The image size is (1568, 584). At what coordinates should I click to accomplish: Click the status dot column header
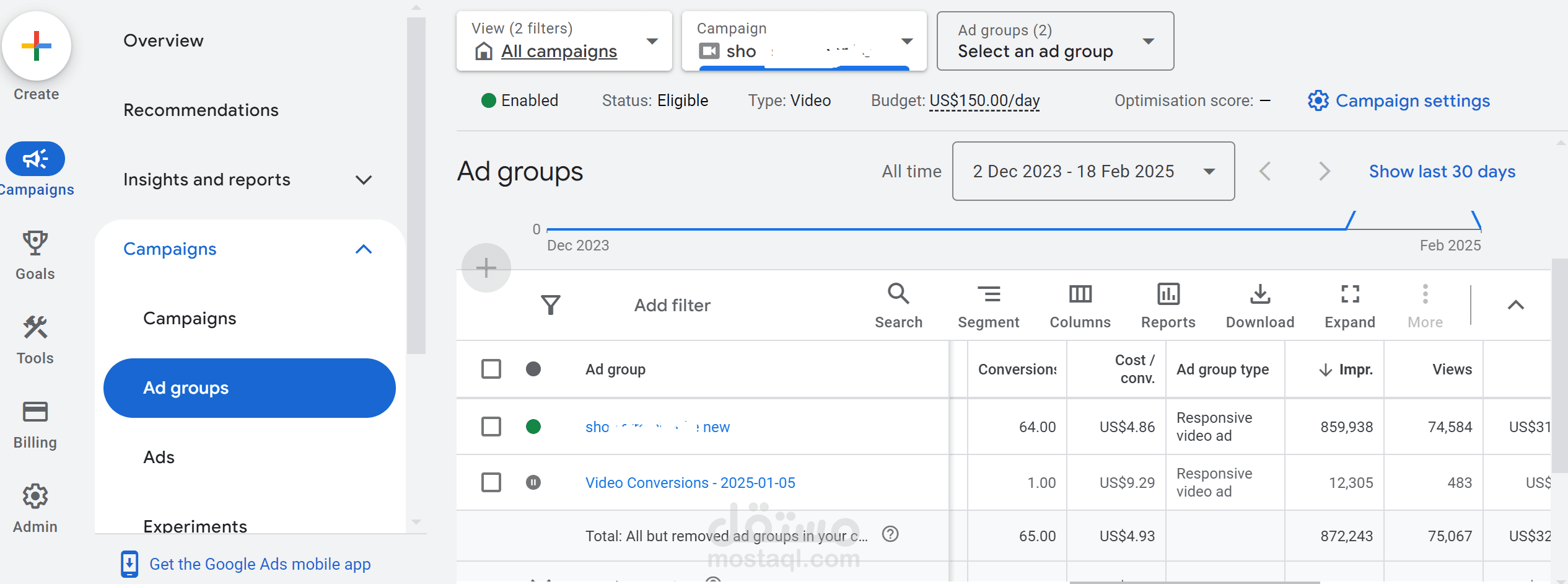[x=533, y=369]
